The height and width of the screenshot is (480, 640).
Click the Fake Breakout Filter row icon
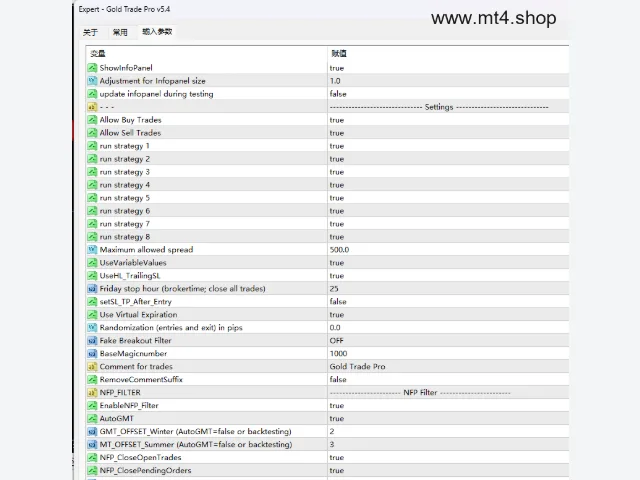92,340
